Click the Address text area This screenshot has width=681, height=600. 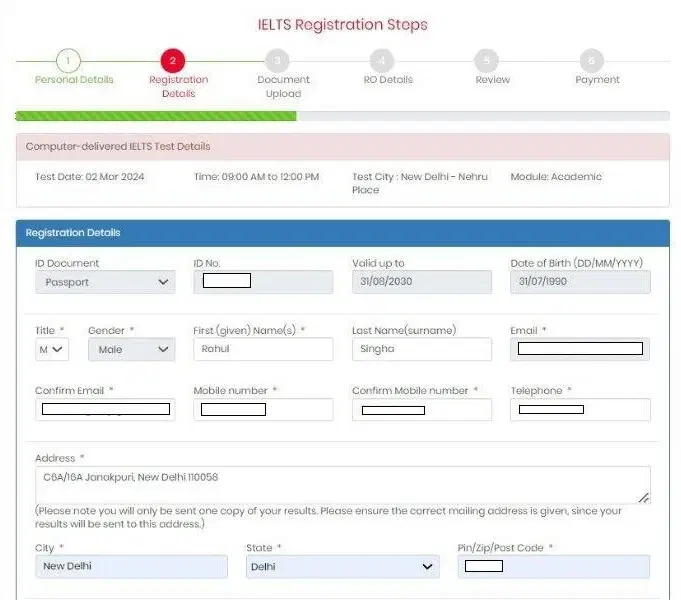(343, 485)
